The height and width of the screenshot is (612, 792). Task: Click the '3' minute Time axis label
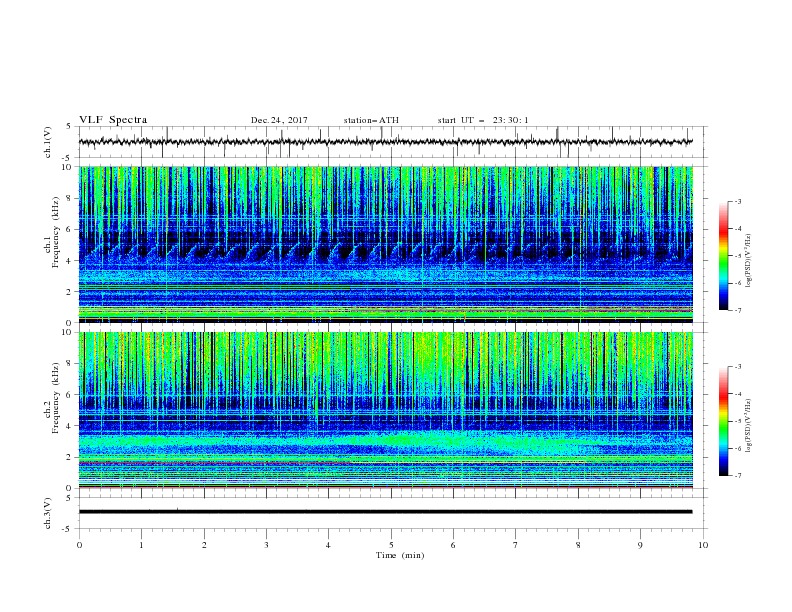coord(266,545)
